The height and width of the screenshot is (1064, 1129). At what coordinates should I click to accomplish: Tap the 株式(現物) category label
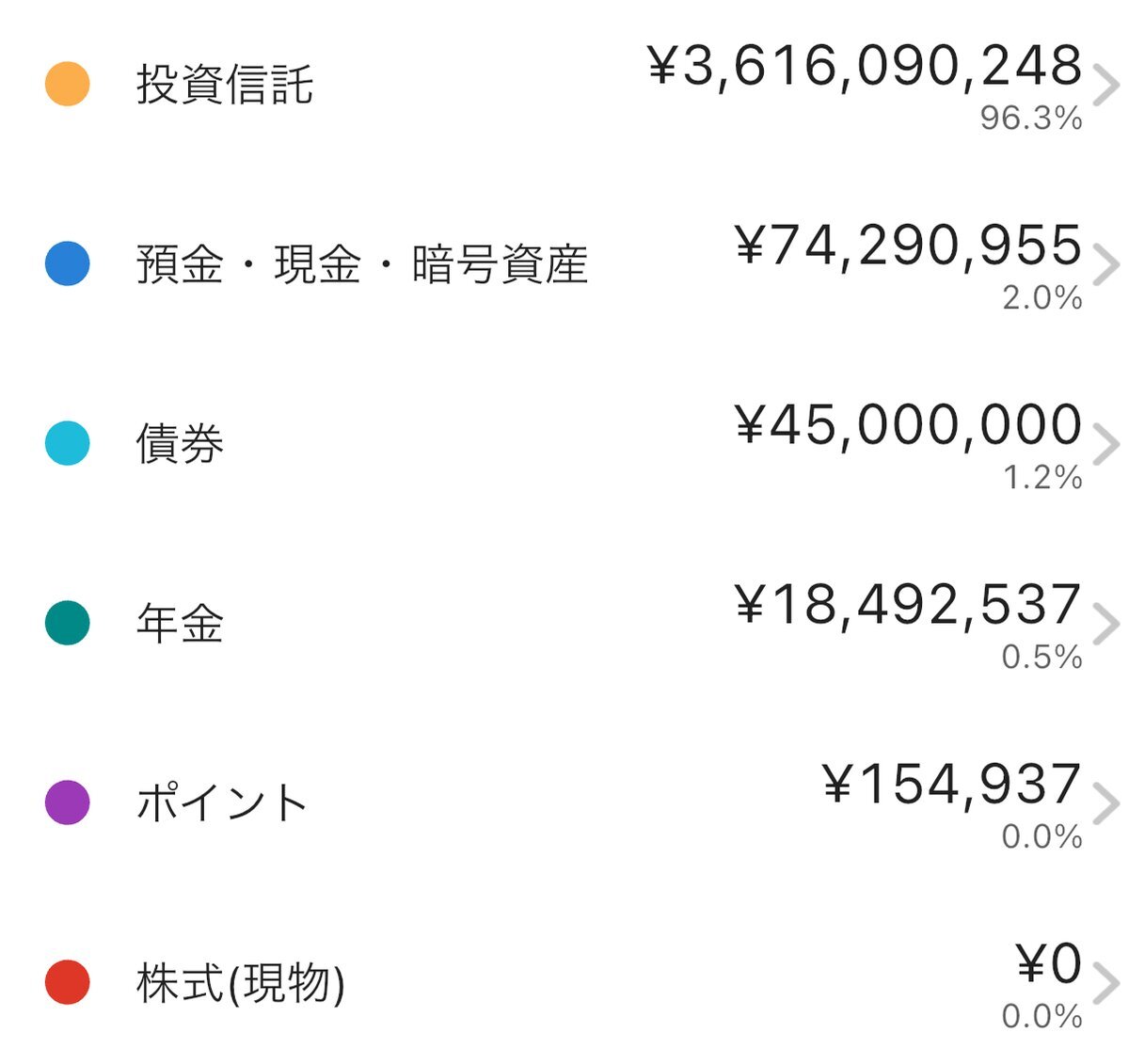(241, 982)
